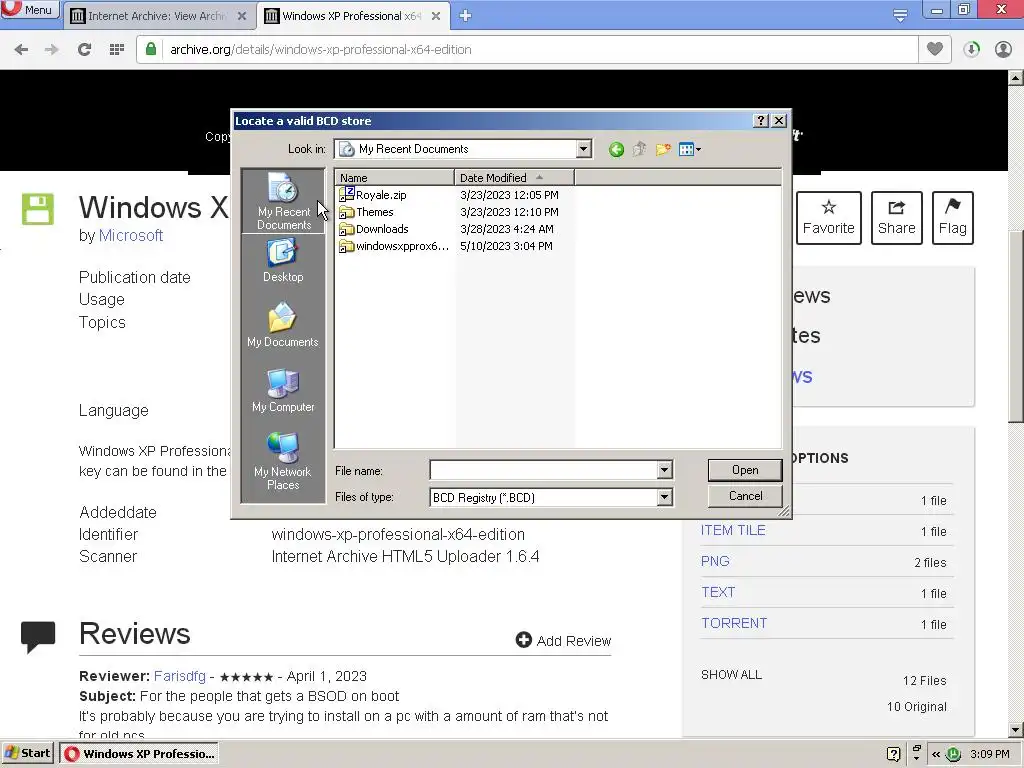
Task: Open My Recent Documents in places bar
Action: click(283, 201)
